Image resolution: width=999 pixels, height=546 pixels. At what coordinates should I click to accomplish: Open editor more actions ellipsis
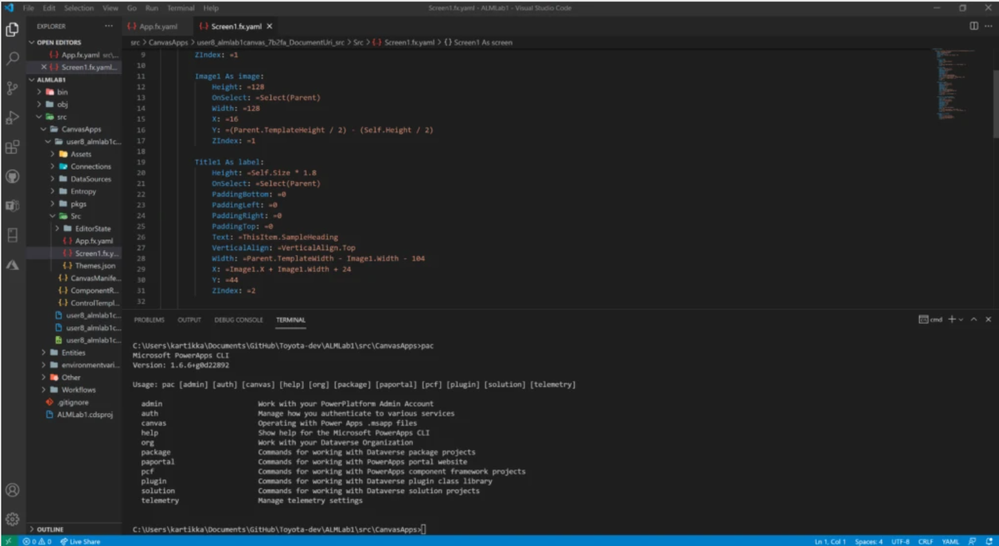click(x=988, y=26)
